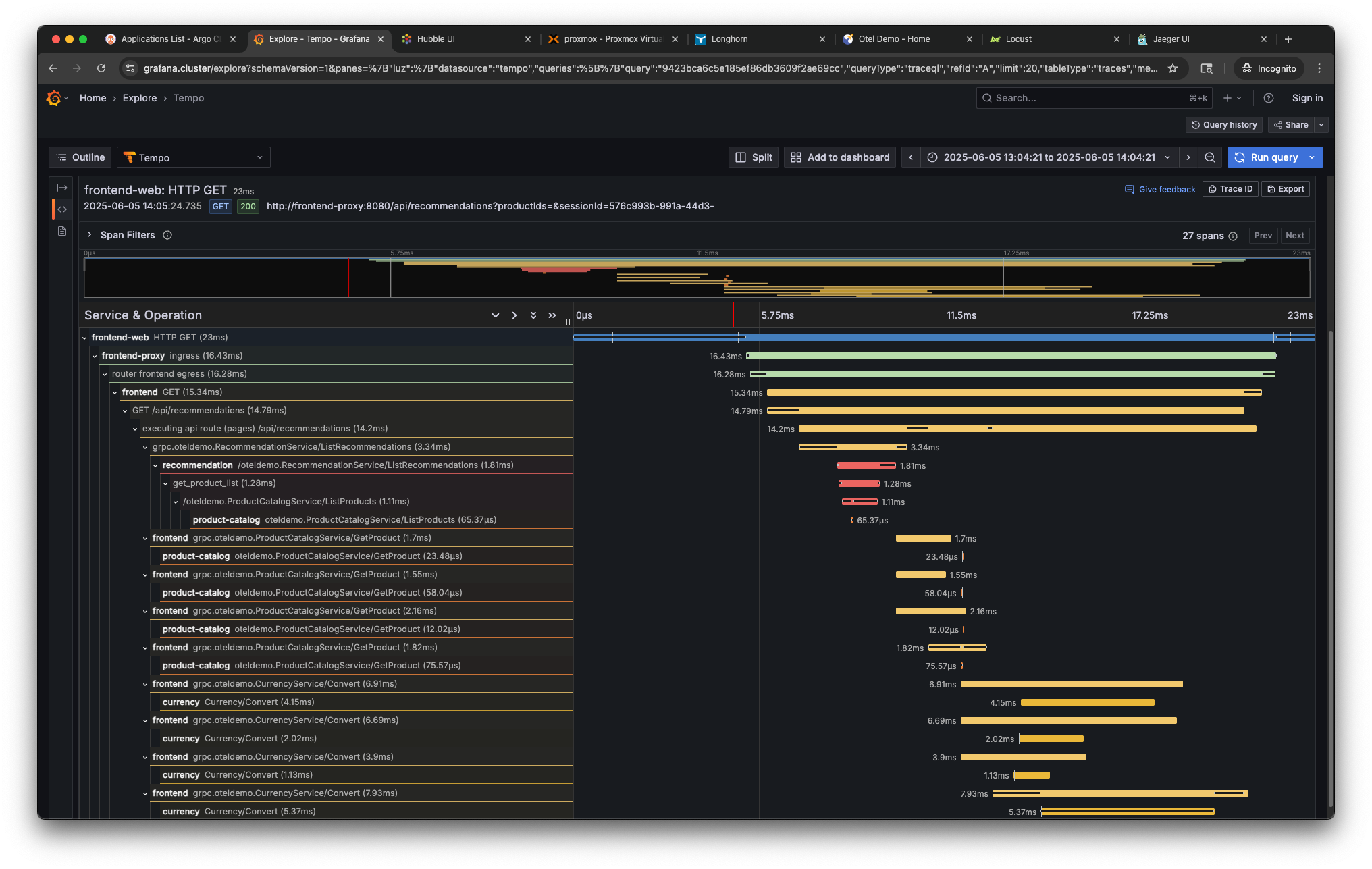
Task: Switch to the Jaeger UI browser tab
Action: click(x=1171, y=39)
